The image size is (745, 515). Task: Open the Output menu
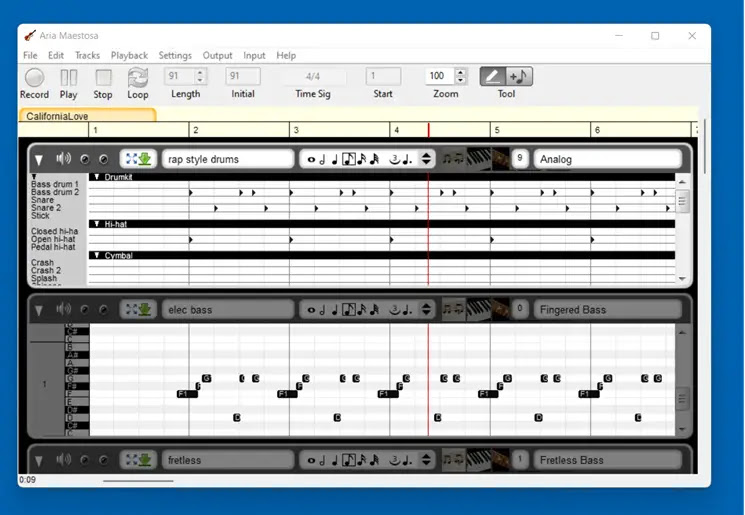tap(218, 55)
